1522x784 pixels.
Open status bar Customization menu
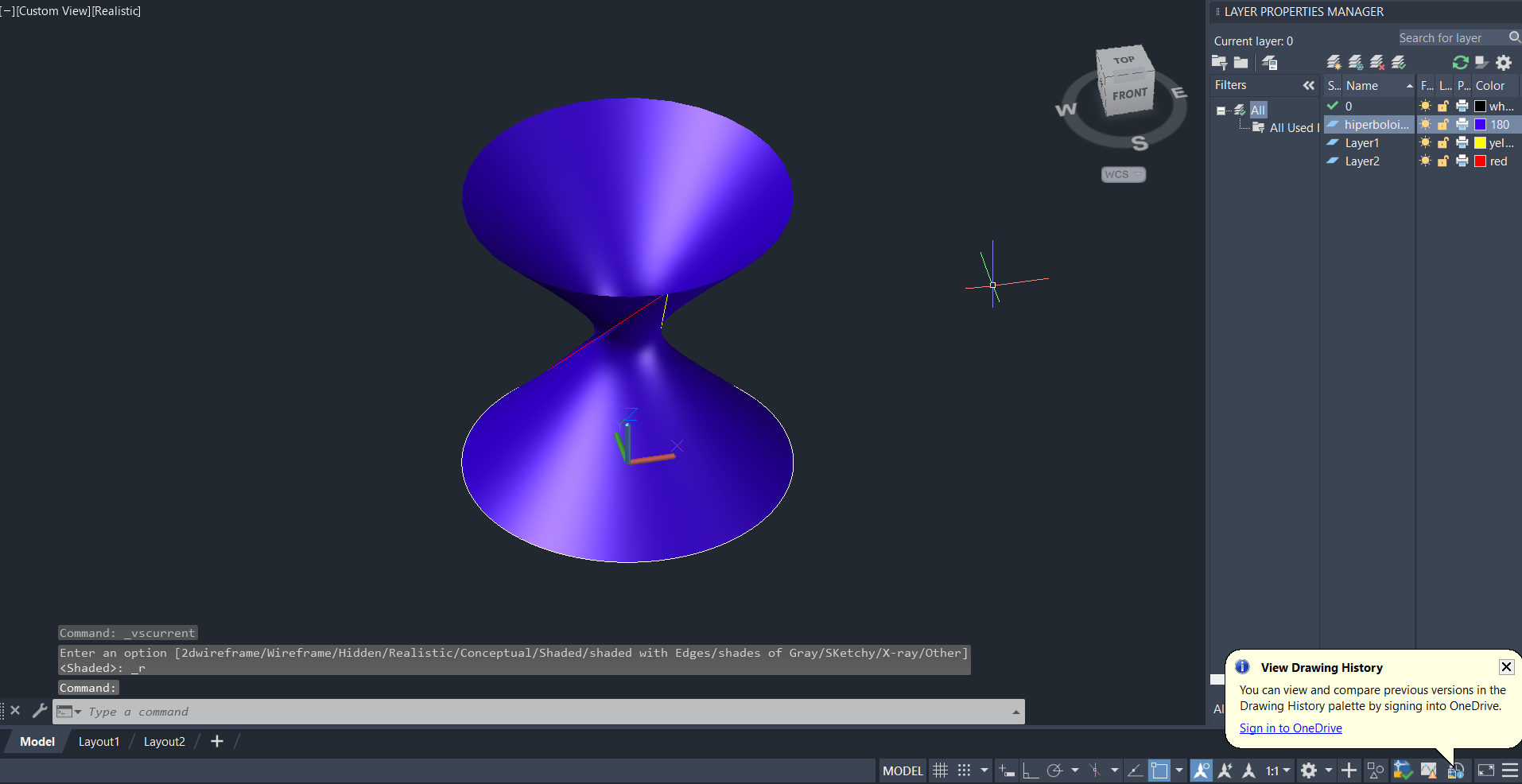1510,770
